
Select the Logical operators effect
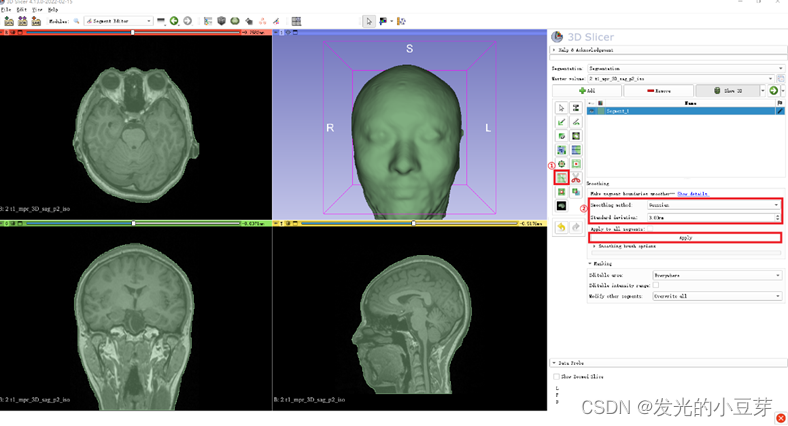pyautogui.click(x=576, y=192)
